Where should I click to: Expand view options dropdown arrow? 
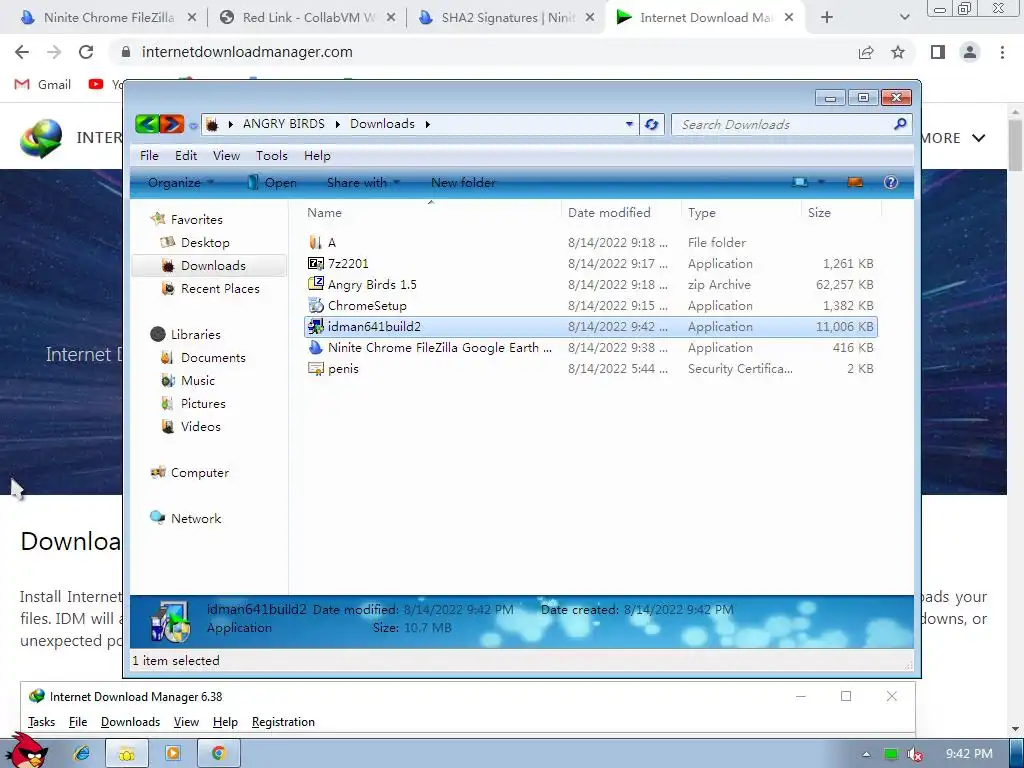(x=821, y=182)
